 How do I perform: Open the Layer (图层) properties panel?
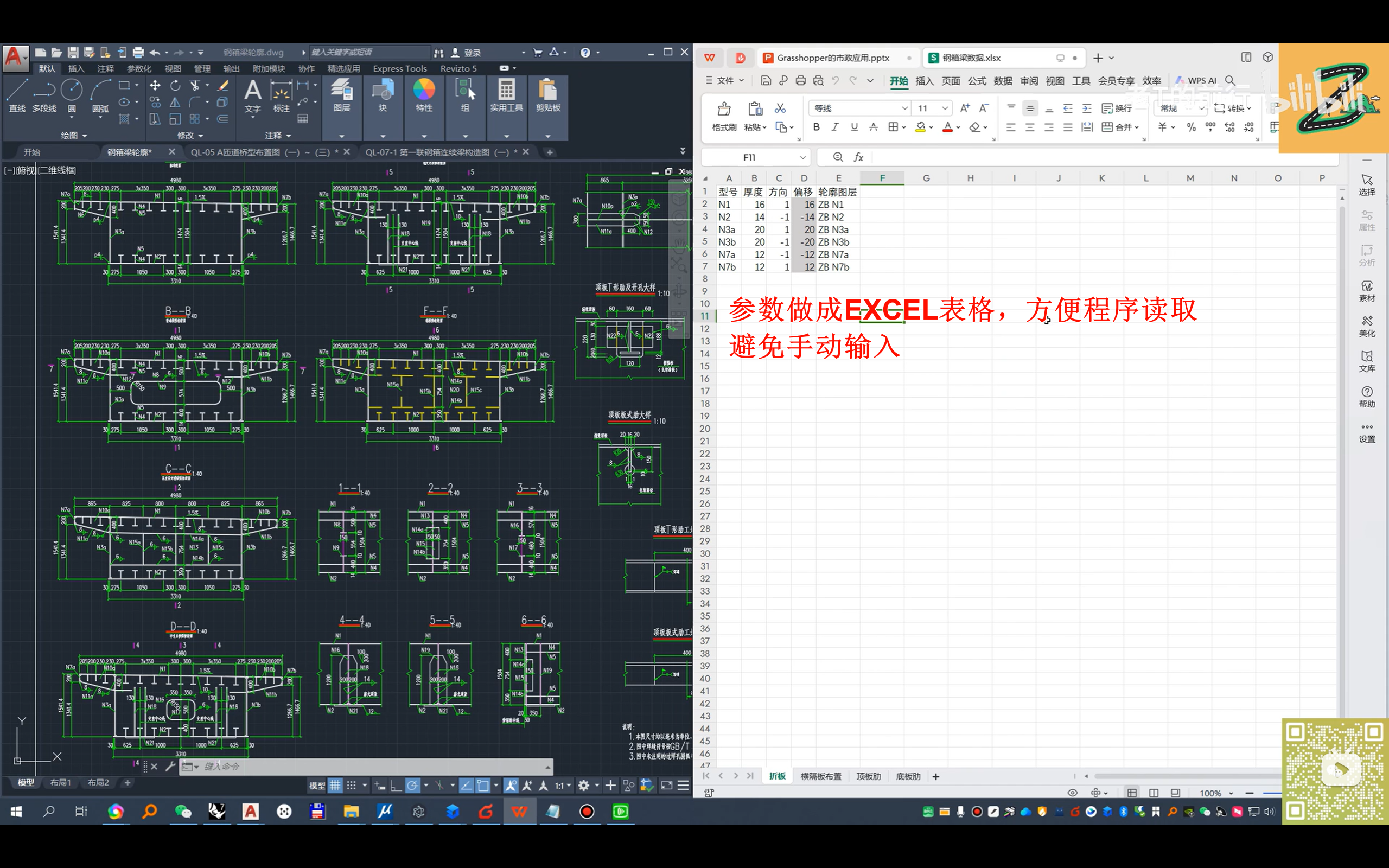coord(341,95)
